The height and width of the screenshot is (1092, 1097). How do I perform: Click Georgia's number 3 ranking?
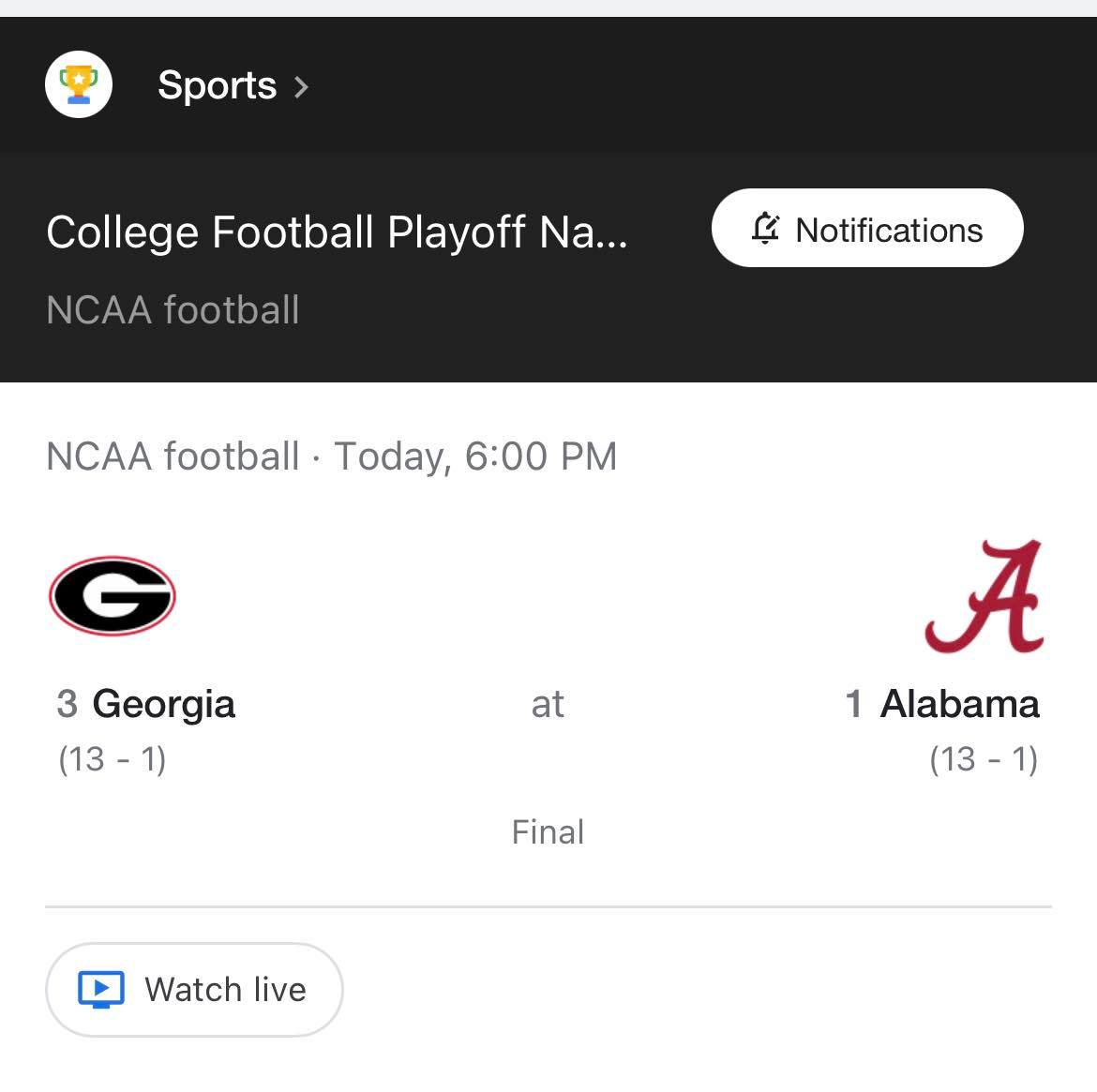click(x=67, y=704)
